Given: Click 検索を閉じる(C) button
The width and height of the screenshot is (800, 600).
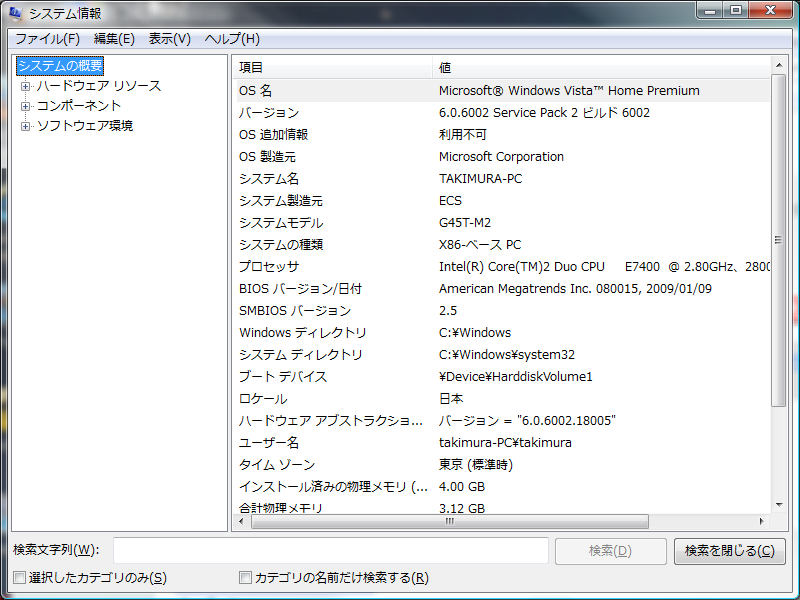Looking at the screenshot, I should [730, 551].
